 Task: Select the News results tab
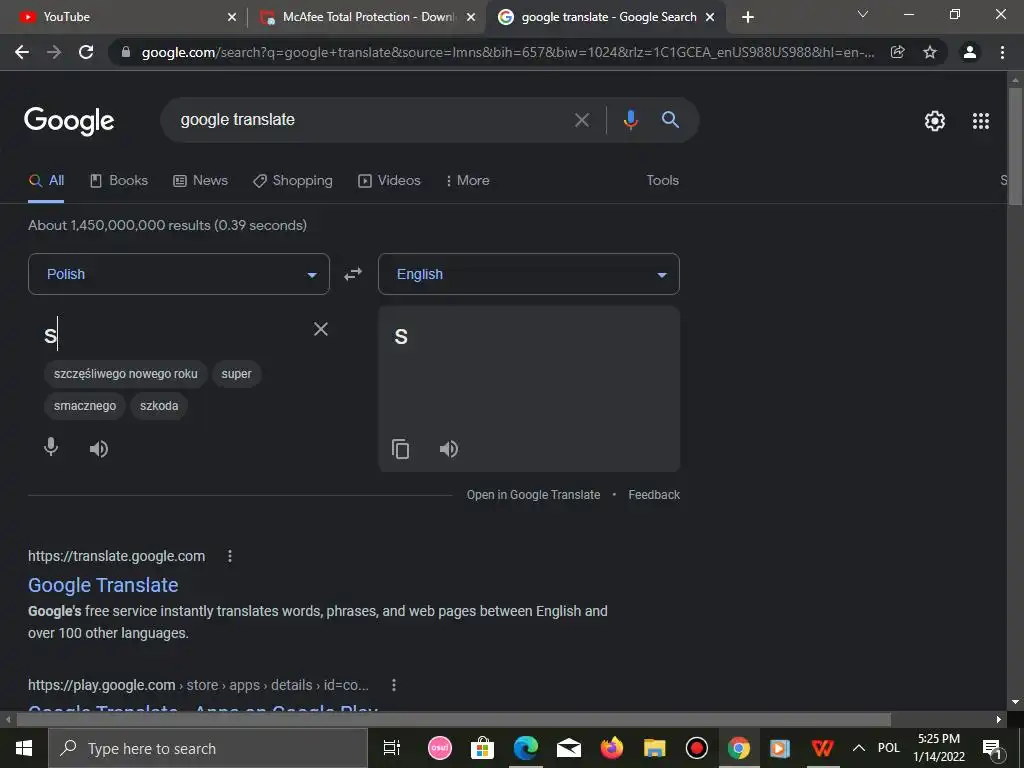(x=200, y=181)
